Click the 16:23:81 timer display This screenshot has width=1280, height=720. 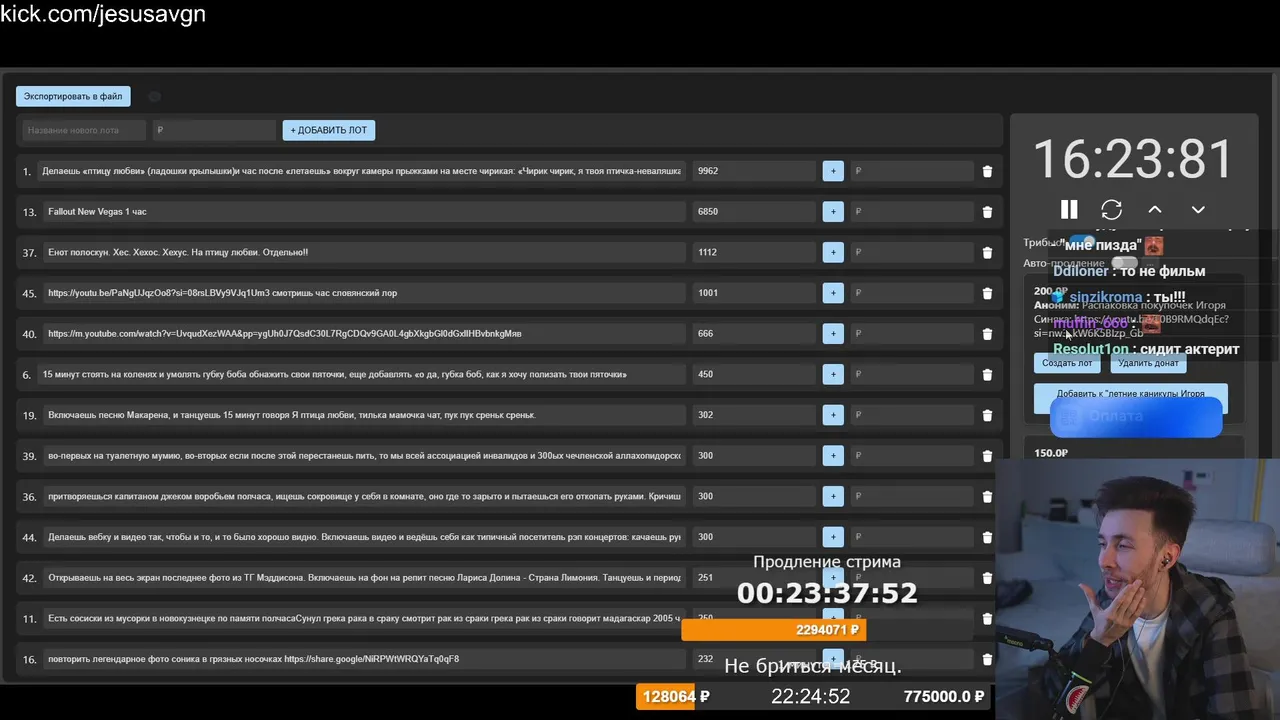(1133, 160)
